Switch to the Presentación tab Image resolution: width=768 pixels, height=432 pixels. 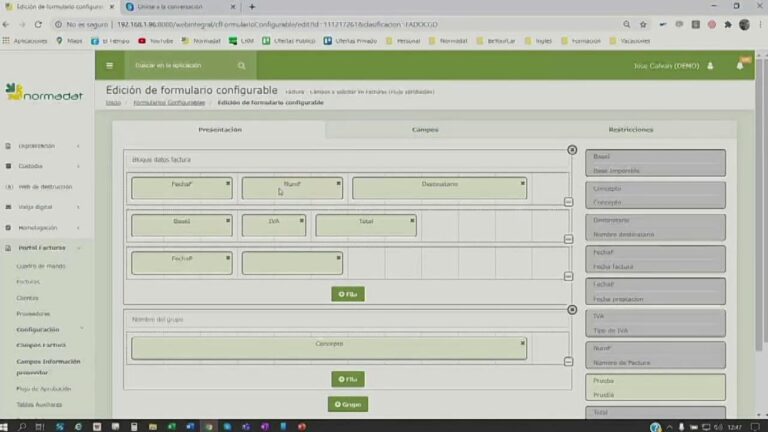tap(219, 129)
